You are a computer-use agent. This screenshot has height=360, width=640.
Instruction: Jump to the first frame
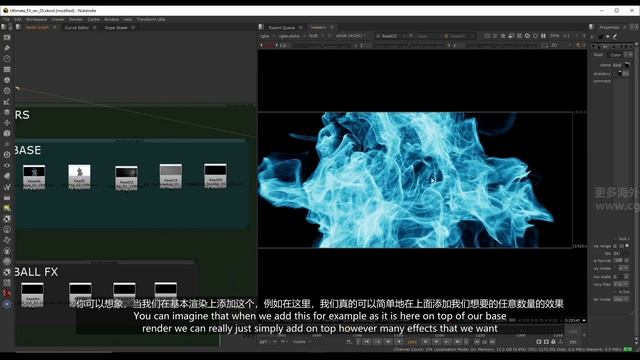coord(367,342)
